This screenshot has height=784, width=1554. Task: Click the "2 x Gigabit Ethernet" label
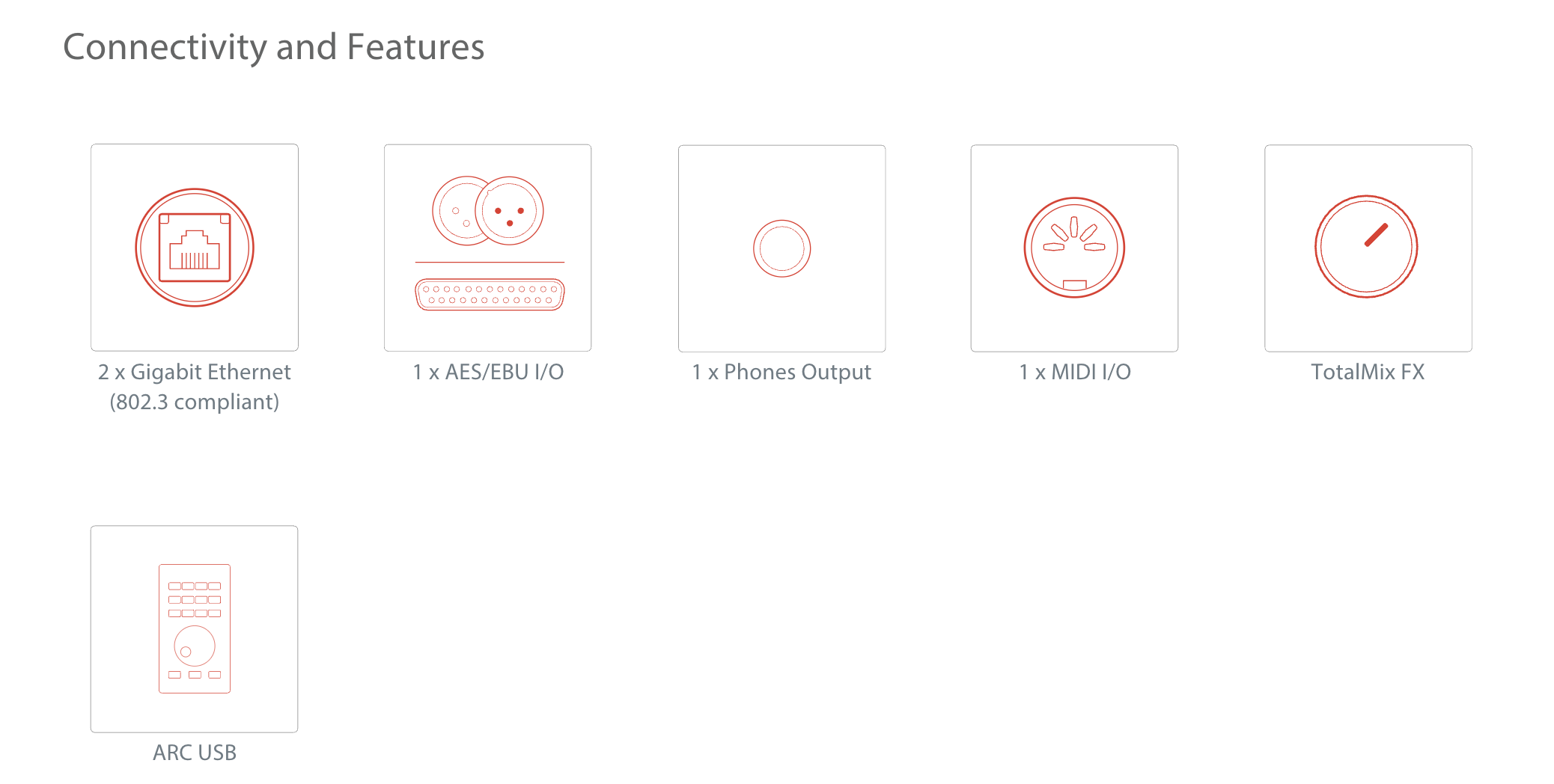pyautogui.click(x=195, y=372)
